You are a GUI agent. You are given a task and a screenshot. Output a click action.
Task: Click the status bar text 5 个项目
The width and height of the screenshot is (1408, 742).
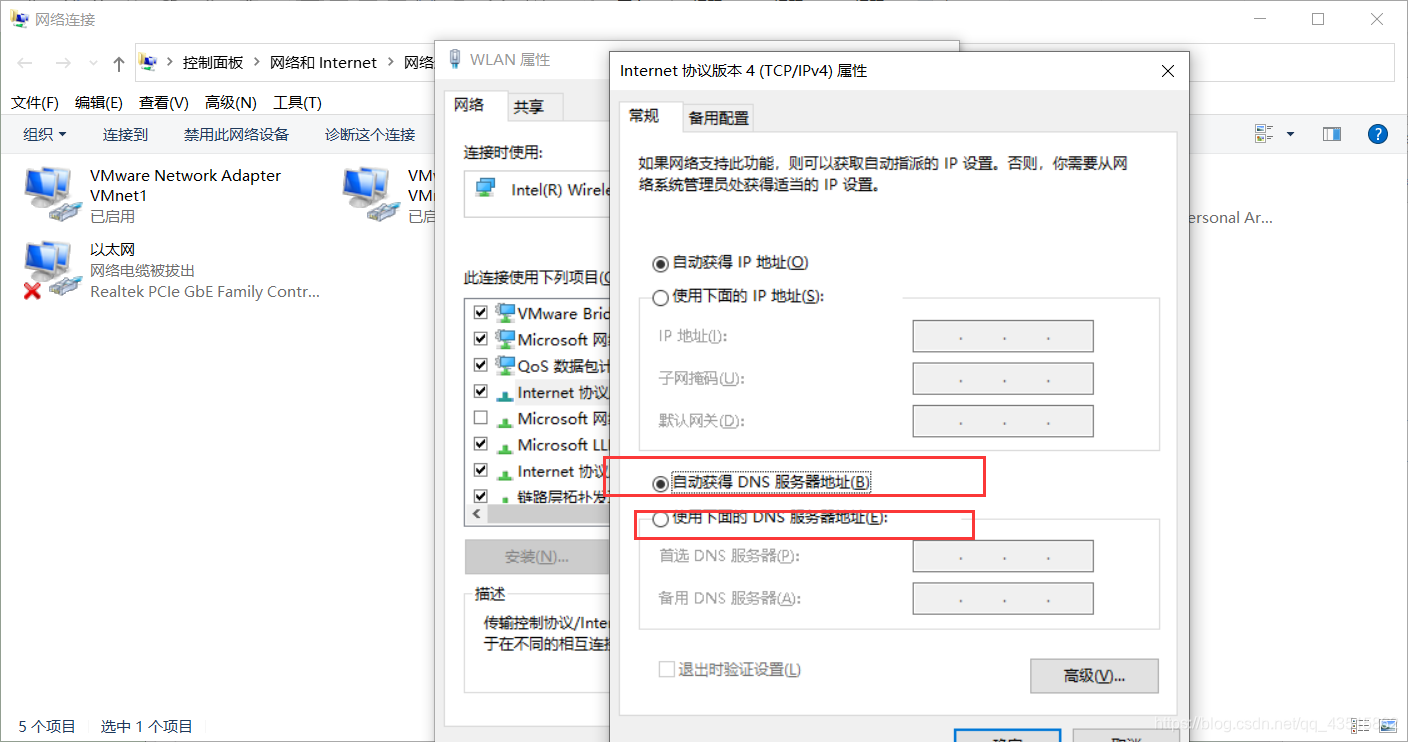47,727
